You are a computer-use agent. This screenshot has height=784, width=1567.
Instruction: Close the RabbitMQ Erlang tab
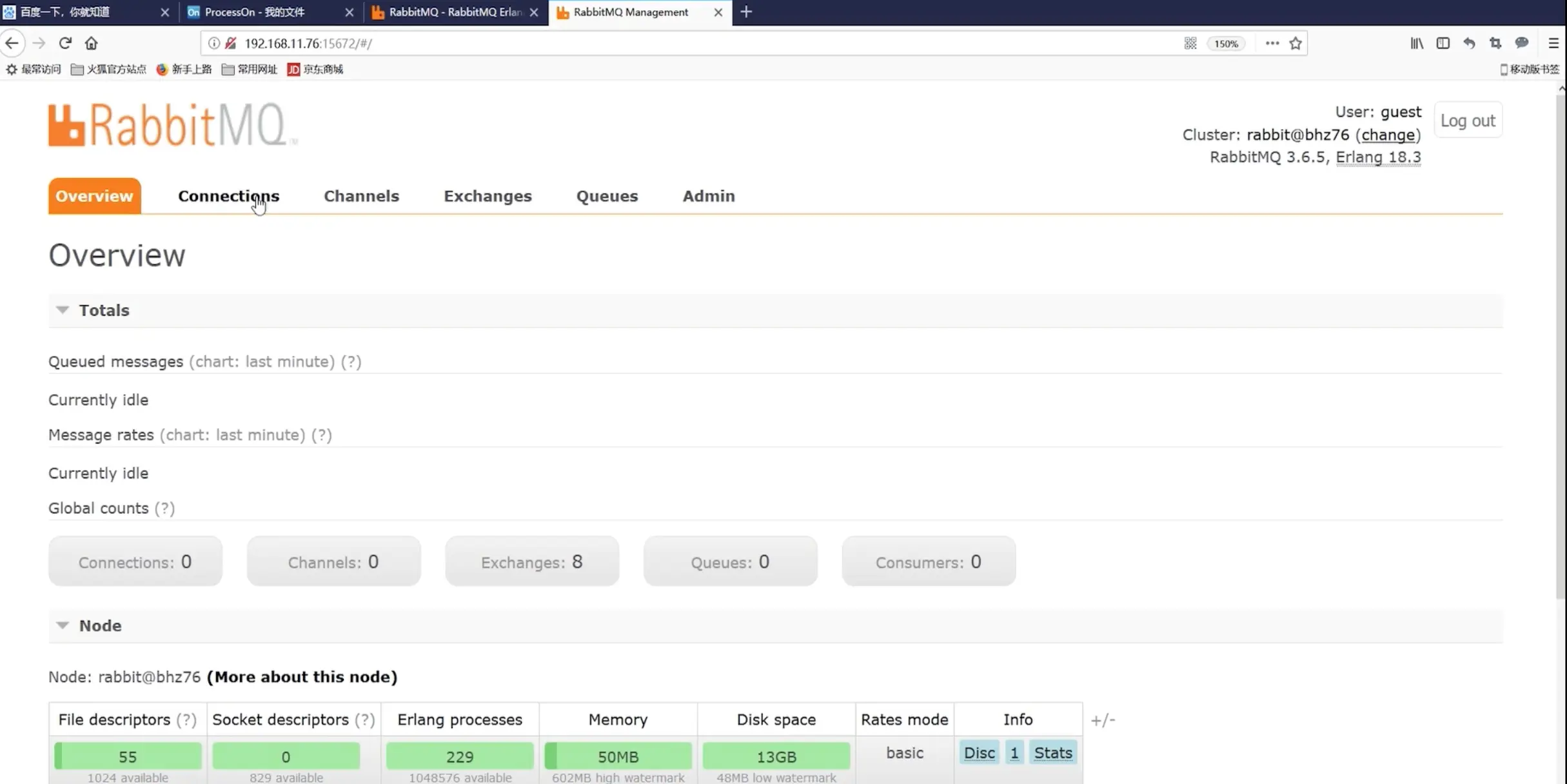click(534, 12)
